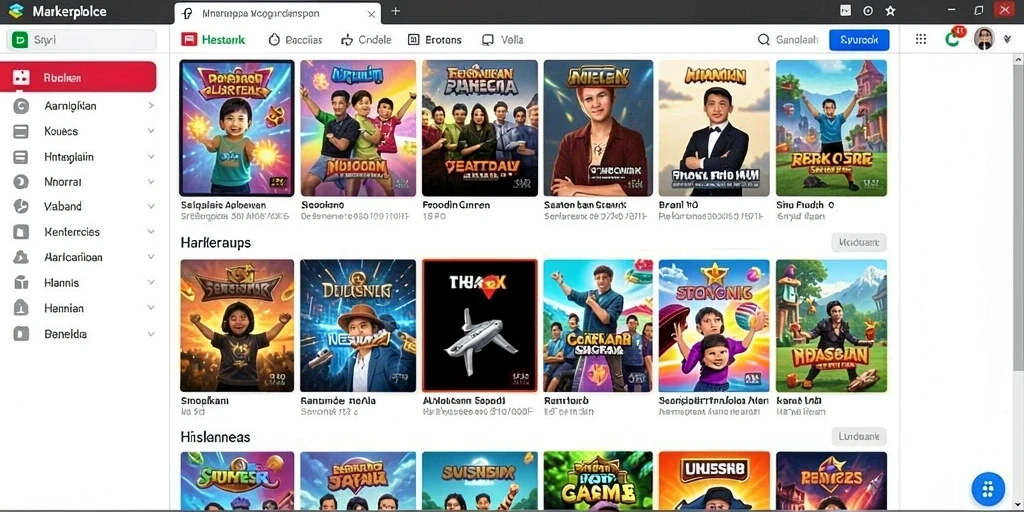The image size is (1024, 512).
Task: Open the Hestank tab
Action: click(214, 40)
